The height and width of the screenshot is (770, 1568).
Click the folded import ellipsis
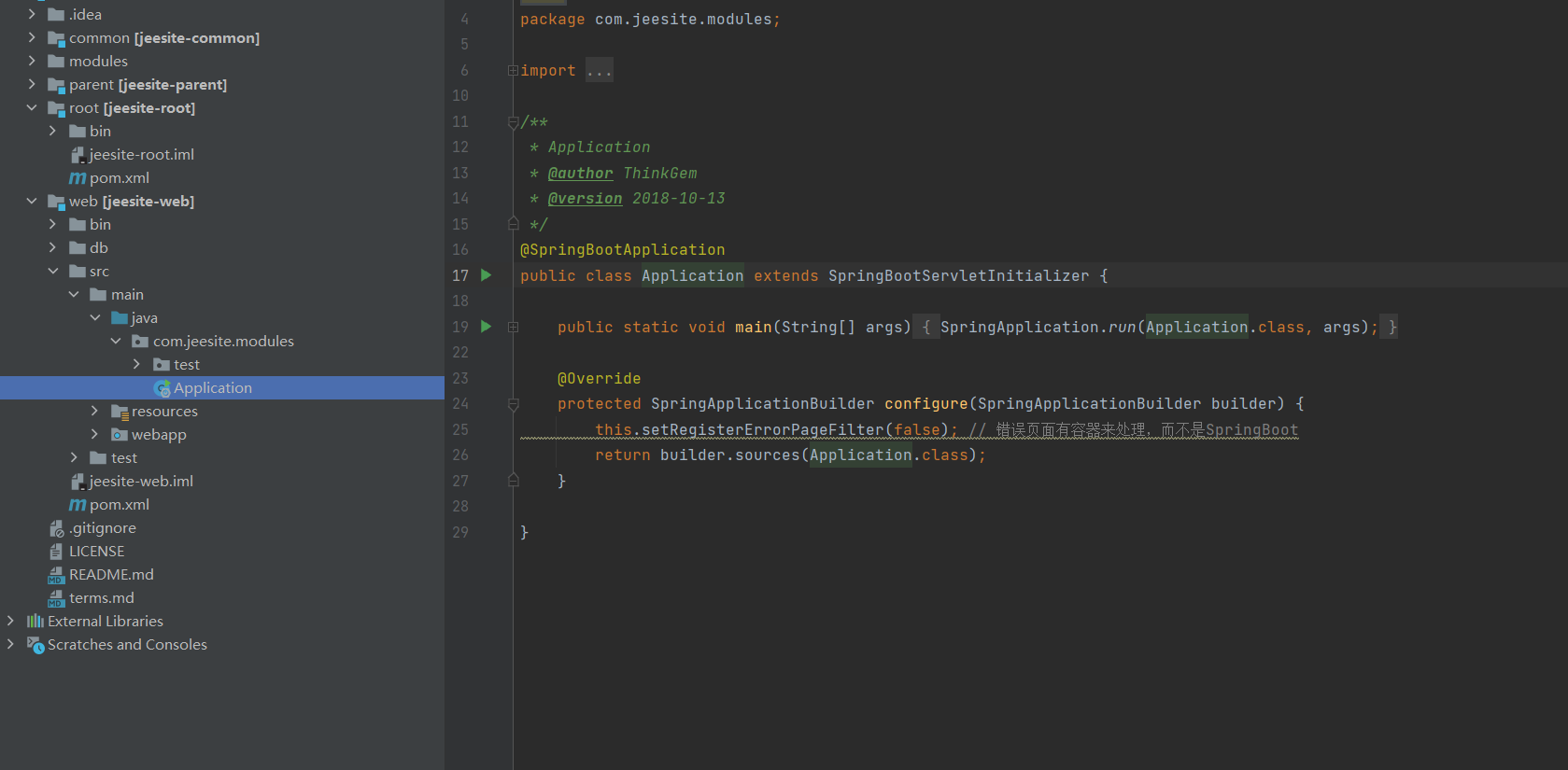click(x=600, y=71)
